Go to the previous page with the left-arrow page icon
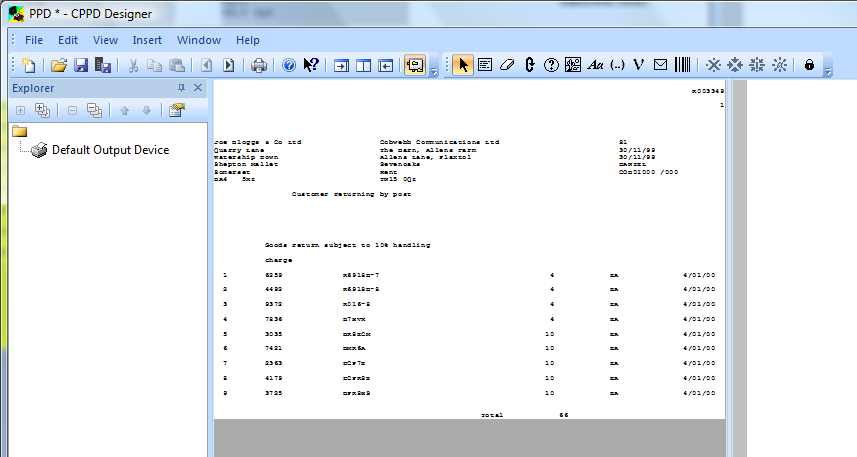 207,65
